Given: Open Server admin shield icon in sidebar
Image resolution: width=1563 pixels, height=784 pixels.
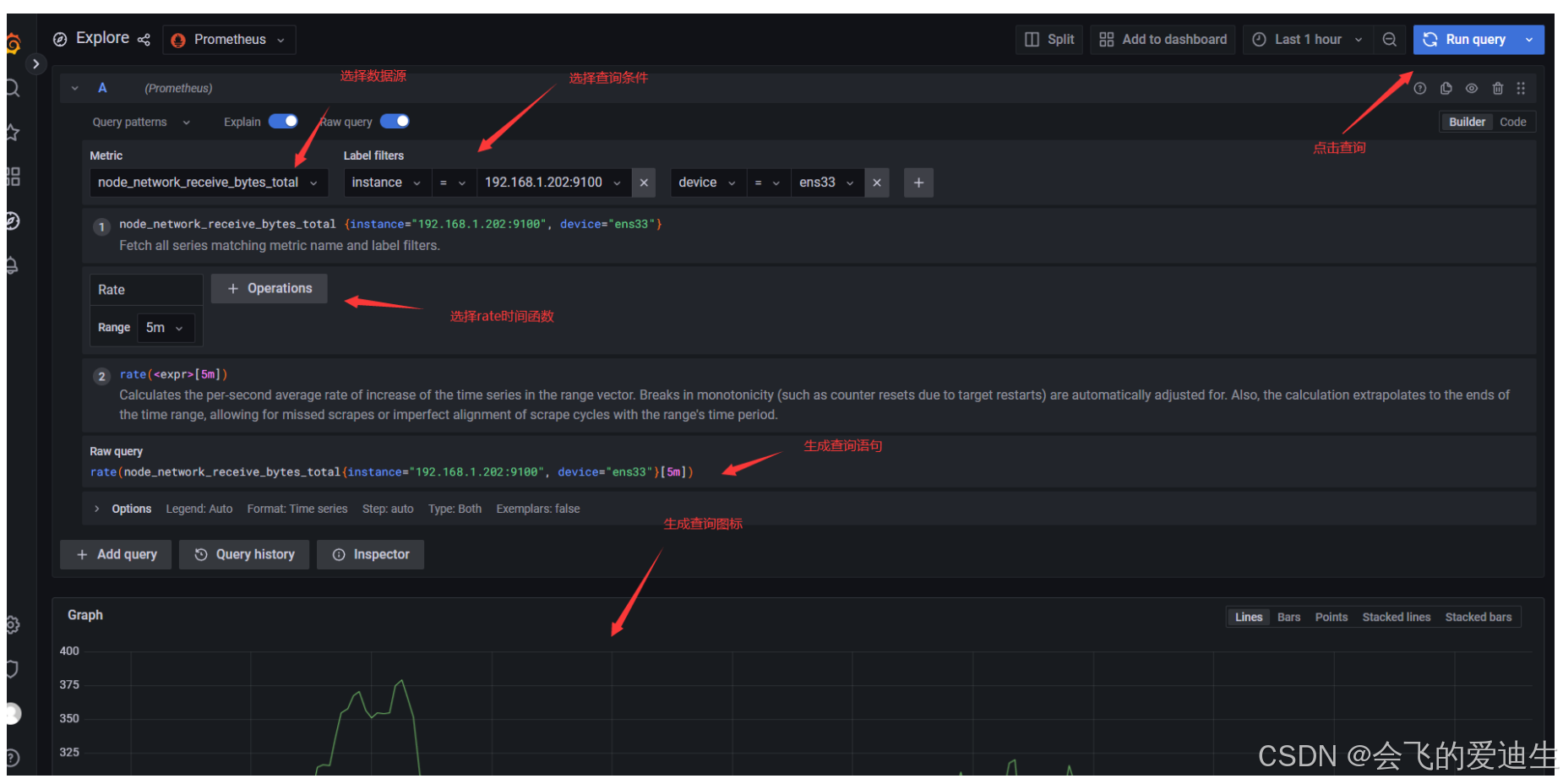Looking at the screenshot, I should click(x=13, y=669).
